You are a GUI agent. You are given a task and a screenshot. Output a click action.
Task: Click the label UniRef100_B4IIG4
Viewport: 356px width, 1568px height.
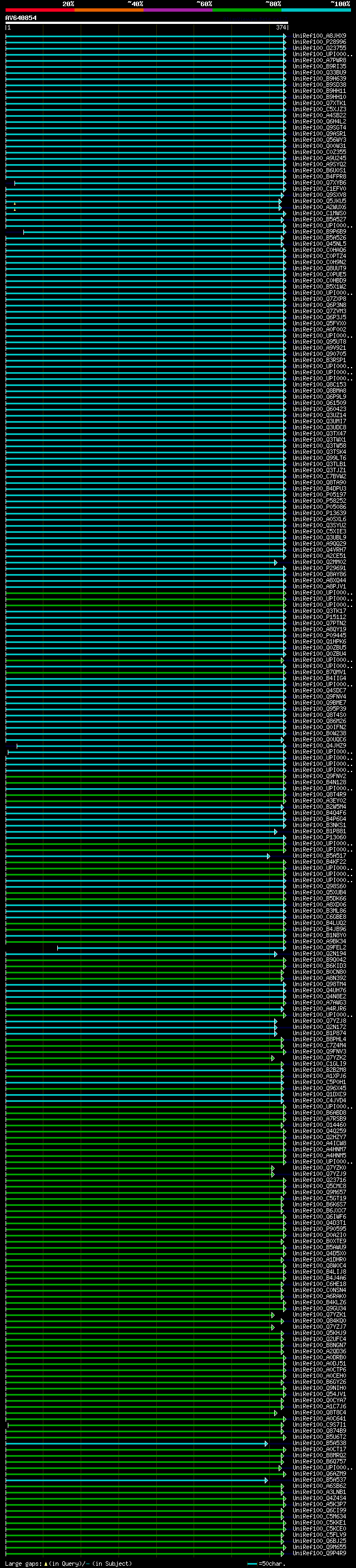point(319,679)
